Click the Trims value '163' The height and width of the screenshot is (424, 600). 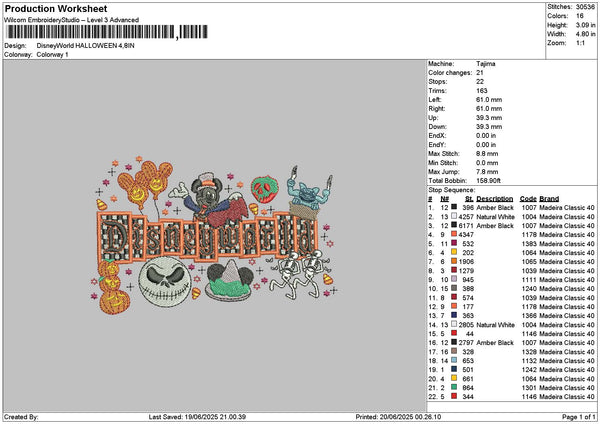[482, 91]
